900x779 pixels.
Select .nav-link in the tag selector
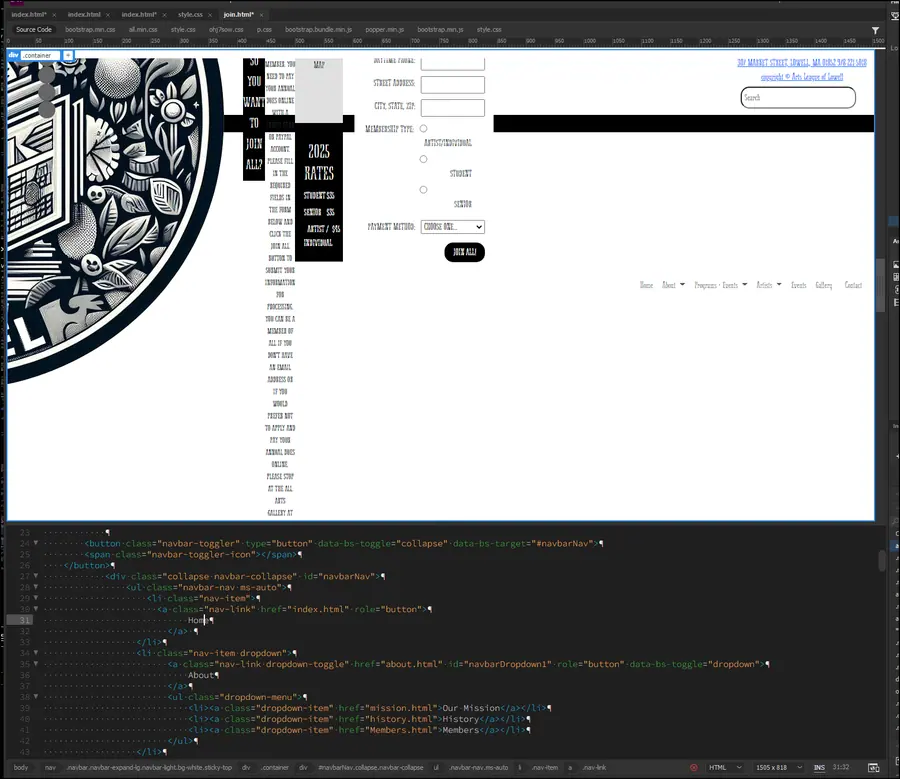pyautogui.click(x=594, y=768)
